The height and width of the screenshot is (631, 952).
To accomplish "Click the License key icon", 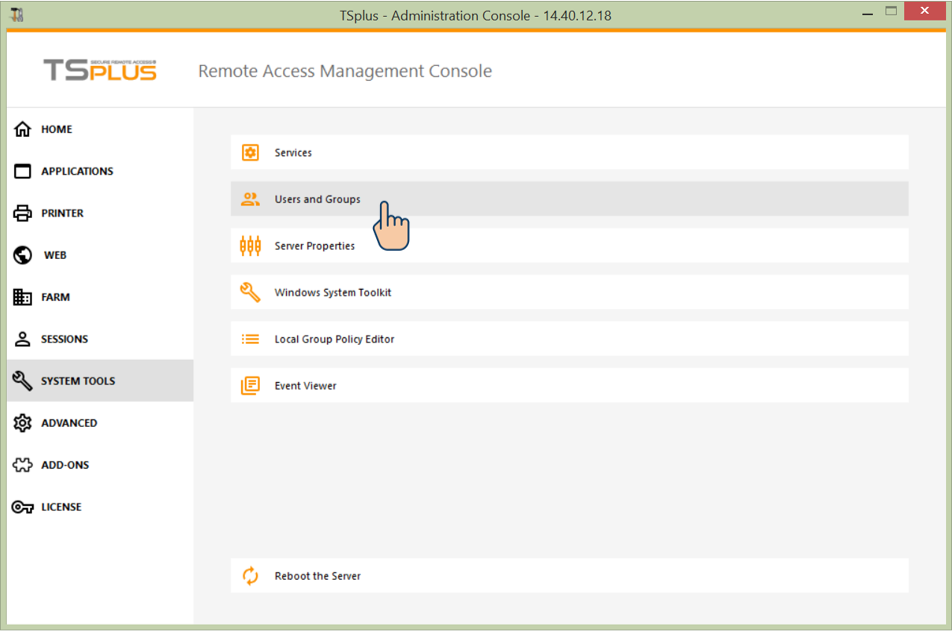I will [22, 507].
